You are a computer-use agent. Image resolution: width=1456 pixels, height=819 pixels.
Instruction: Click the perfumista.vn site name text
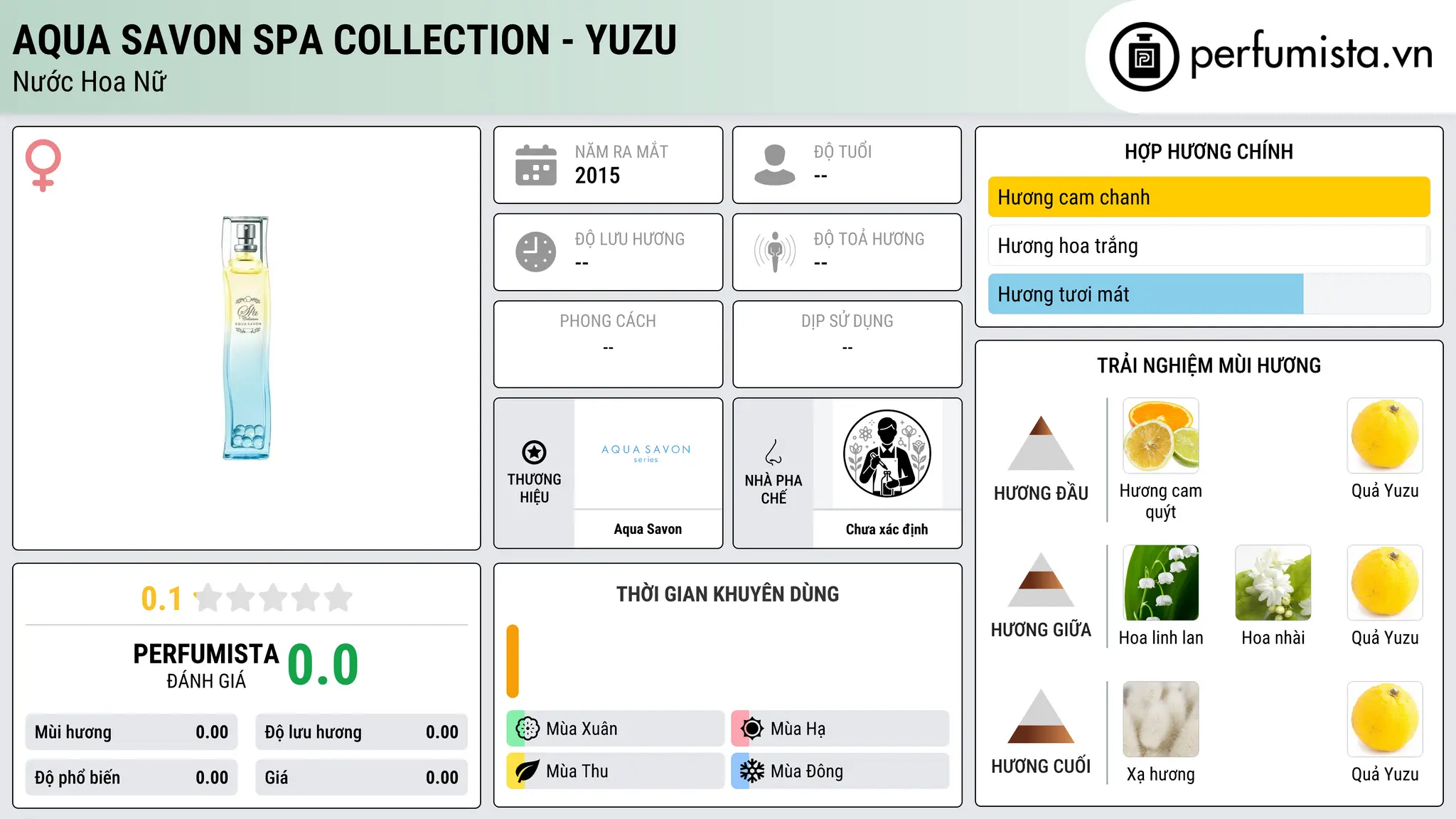coord(1312,54)
